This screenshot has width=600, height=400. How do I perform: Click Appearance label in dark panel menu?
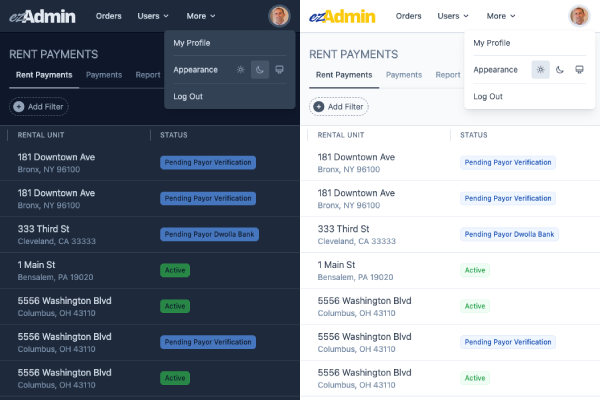[196, 70]
